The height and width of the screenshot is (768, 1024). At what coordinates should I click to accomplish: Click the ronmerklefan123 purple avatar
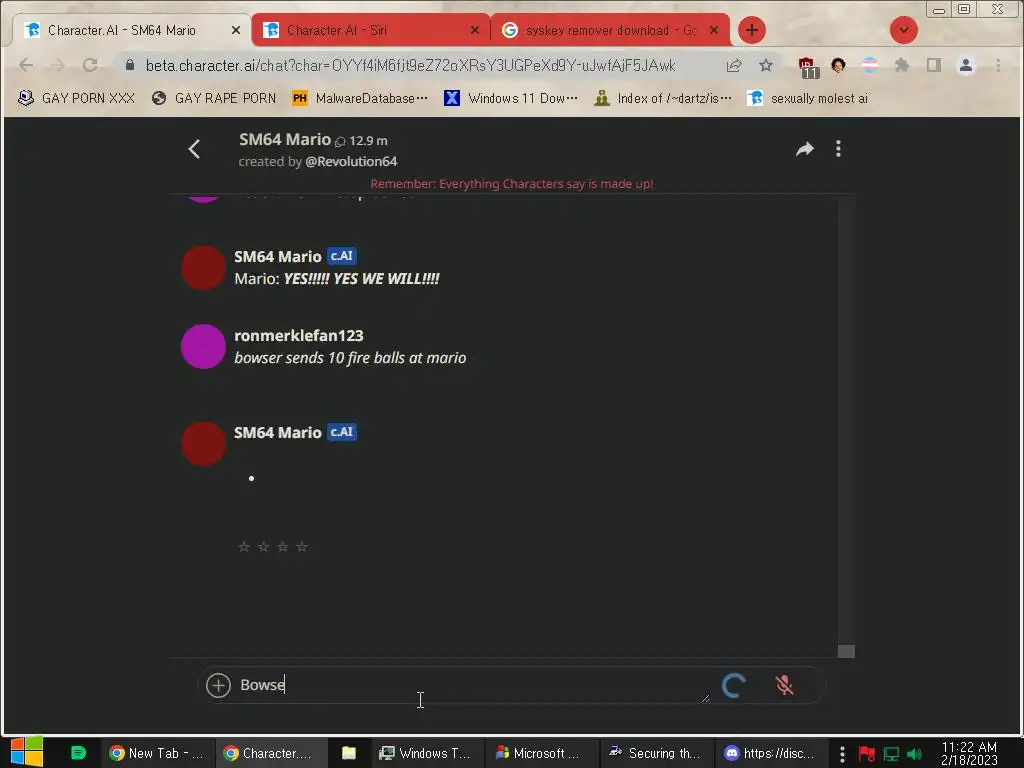point(203,346)
